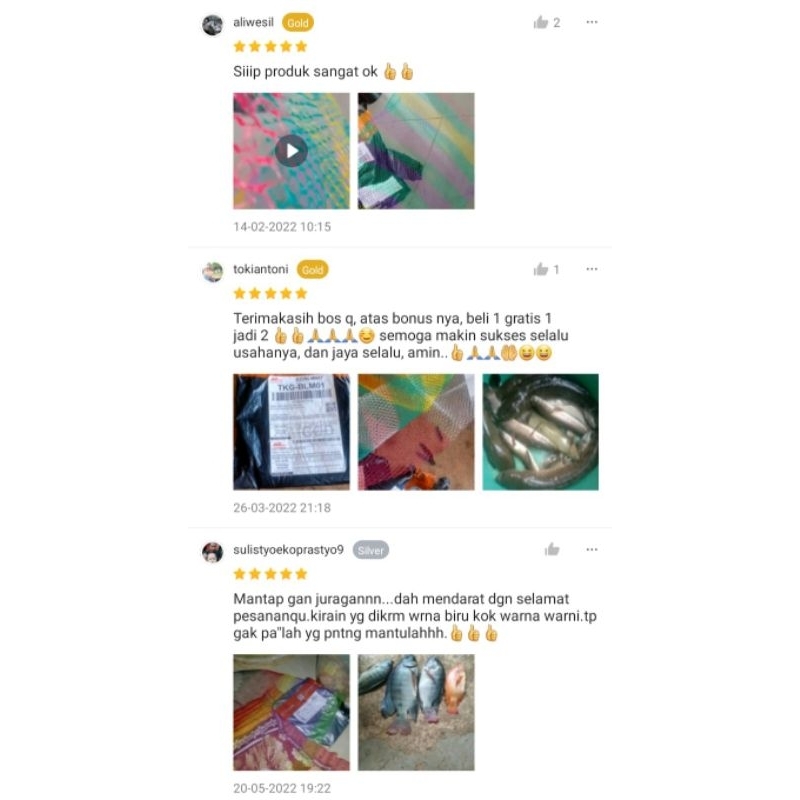View tokiantoni's colorful net photo
This screenshot has width=800, height=800.
point(416,432)
